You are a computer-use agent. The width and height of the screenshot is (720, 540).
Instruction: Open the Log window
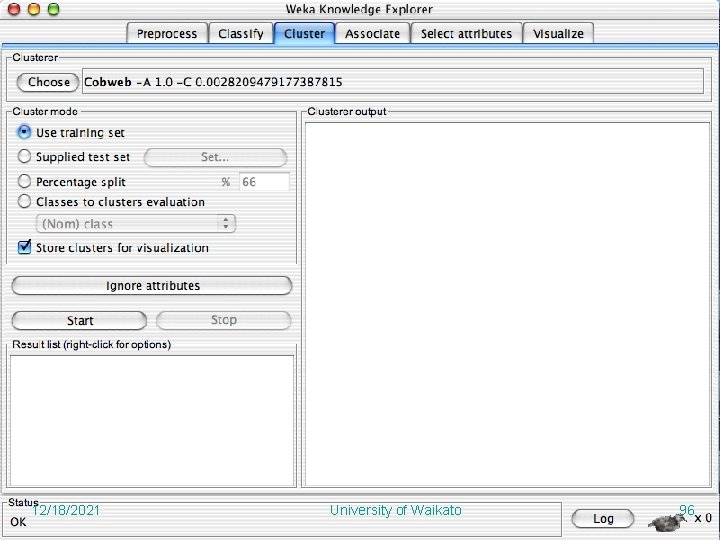(603, 519)
